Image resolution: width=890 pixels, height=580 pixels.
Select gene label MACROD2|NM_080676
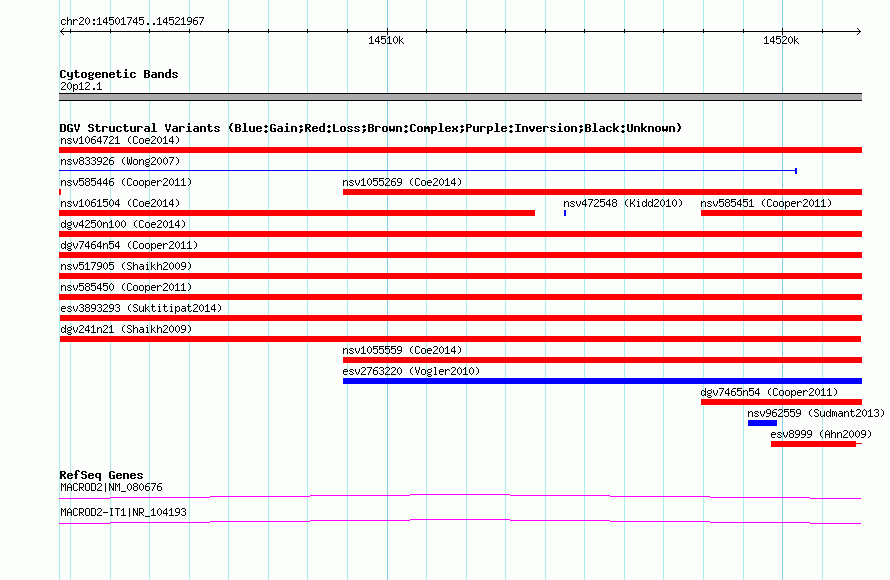click(x=111, y=487)
